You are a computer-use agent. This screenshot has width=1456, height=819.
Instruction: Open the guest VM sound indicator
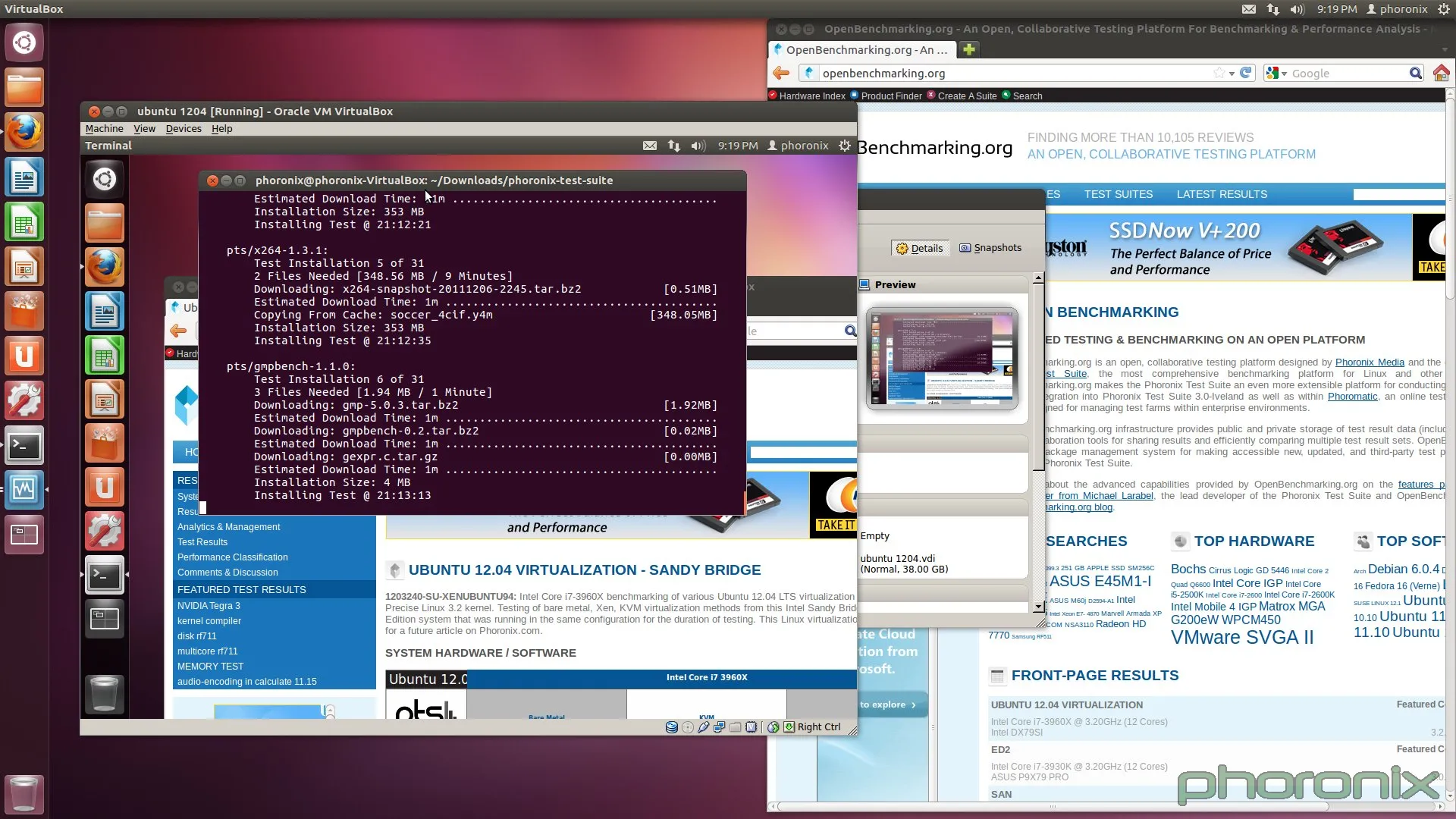tap(698, 145)
